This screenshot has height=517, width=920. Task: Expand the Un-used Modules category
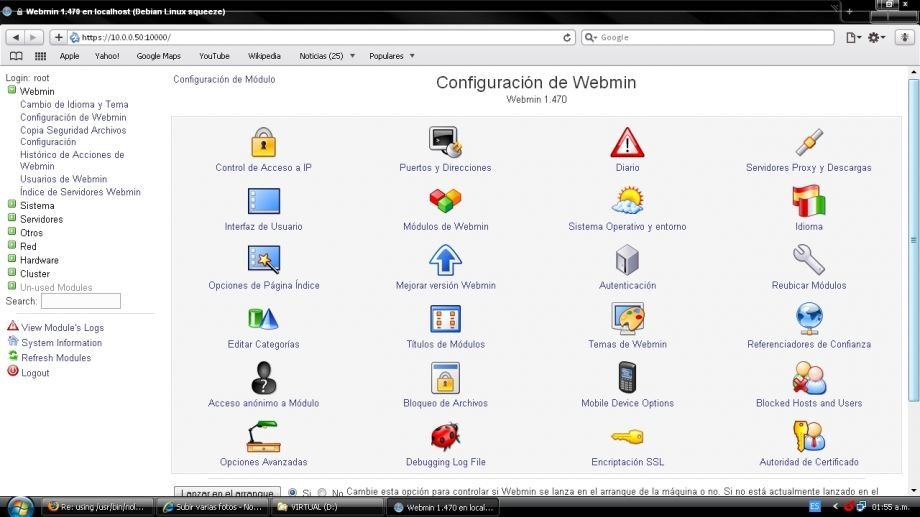pos(12,286)
